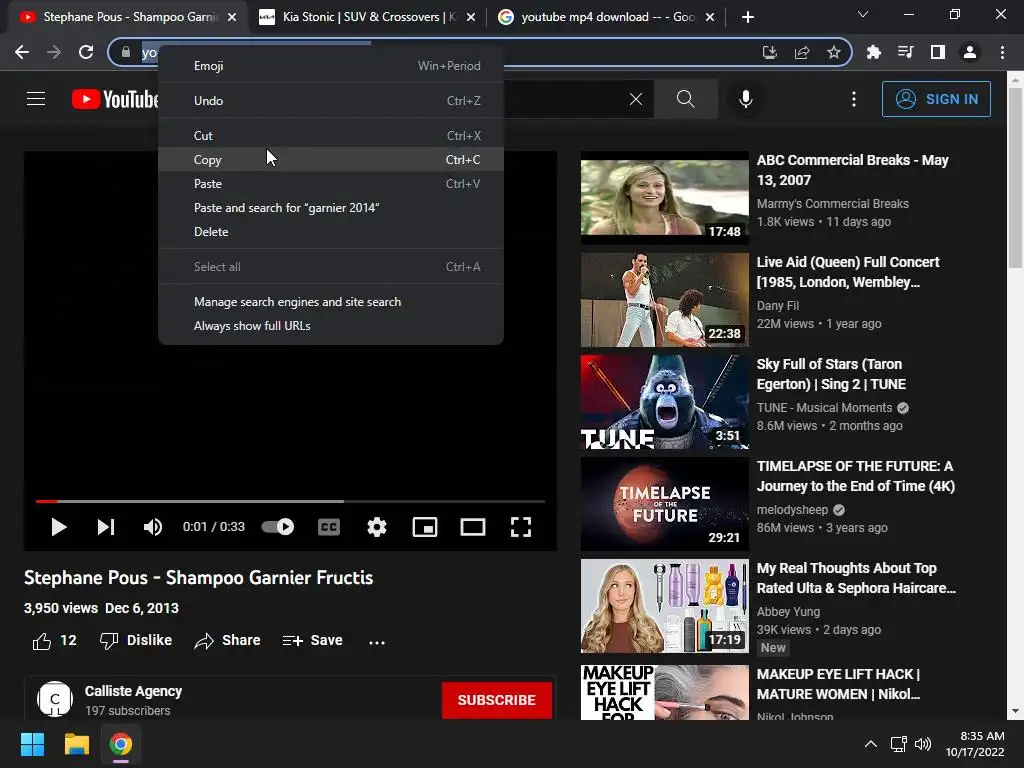Viewport: 1024px width, 768px height.
Task: Close the Kia Stonic tab
Action: (472, 17)
